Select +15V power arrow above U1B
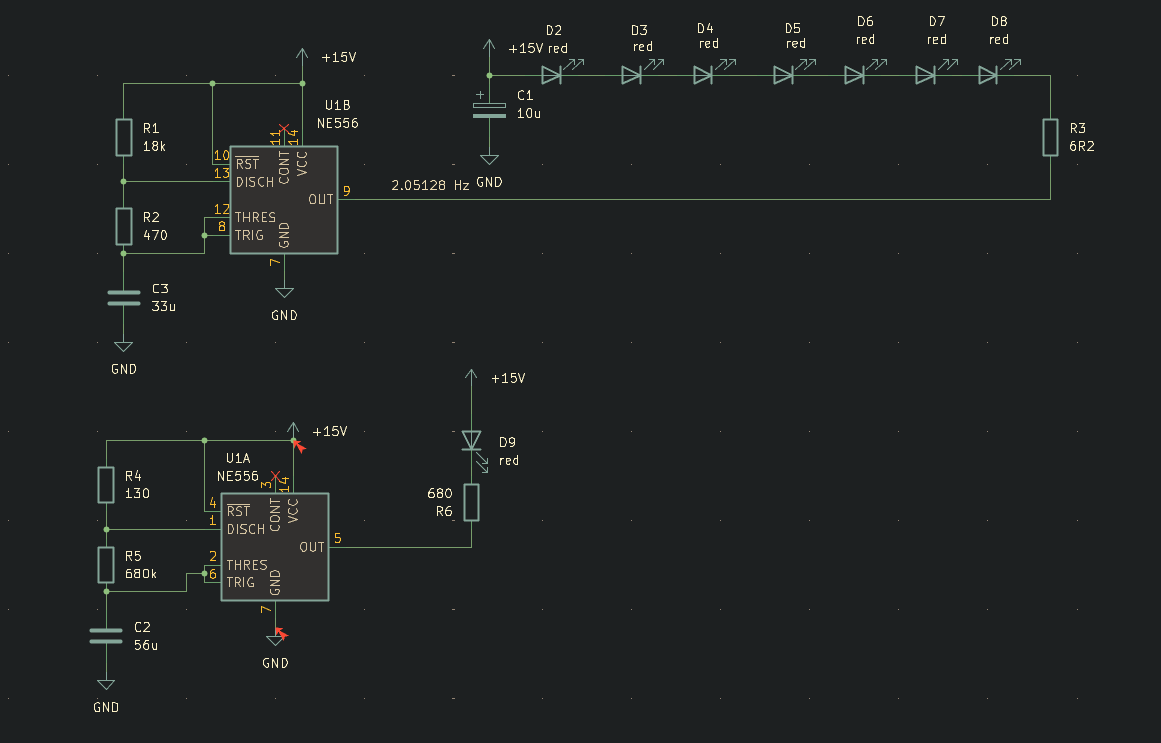Image resolution: width=1161 pixels, height=743 pixels. (302, 54)
